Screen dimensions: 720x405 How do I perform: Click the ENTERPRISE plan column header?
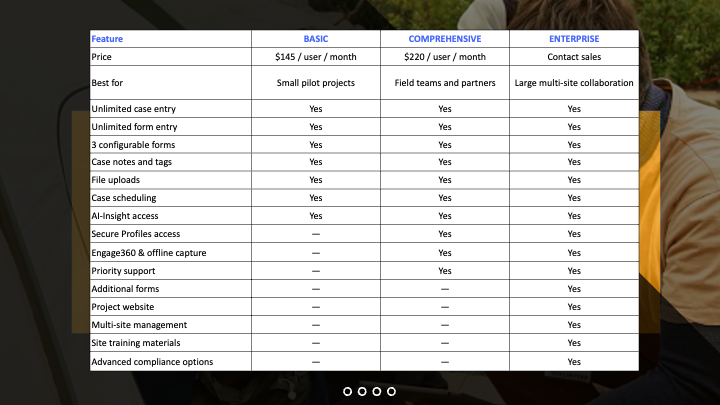[x=574, y=39]
